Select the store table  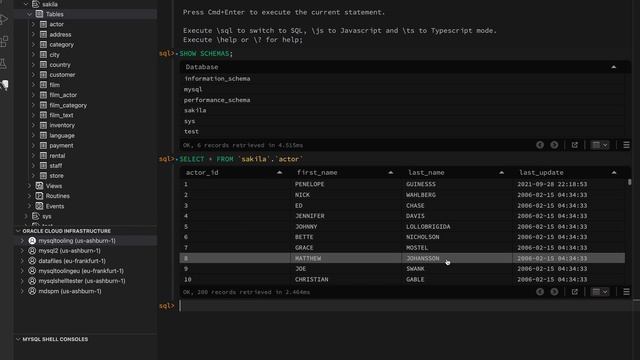(56, 176)
